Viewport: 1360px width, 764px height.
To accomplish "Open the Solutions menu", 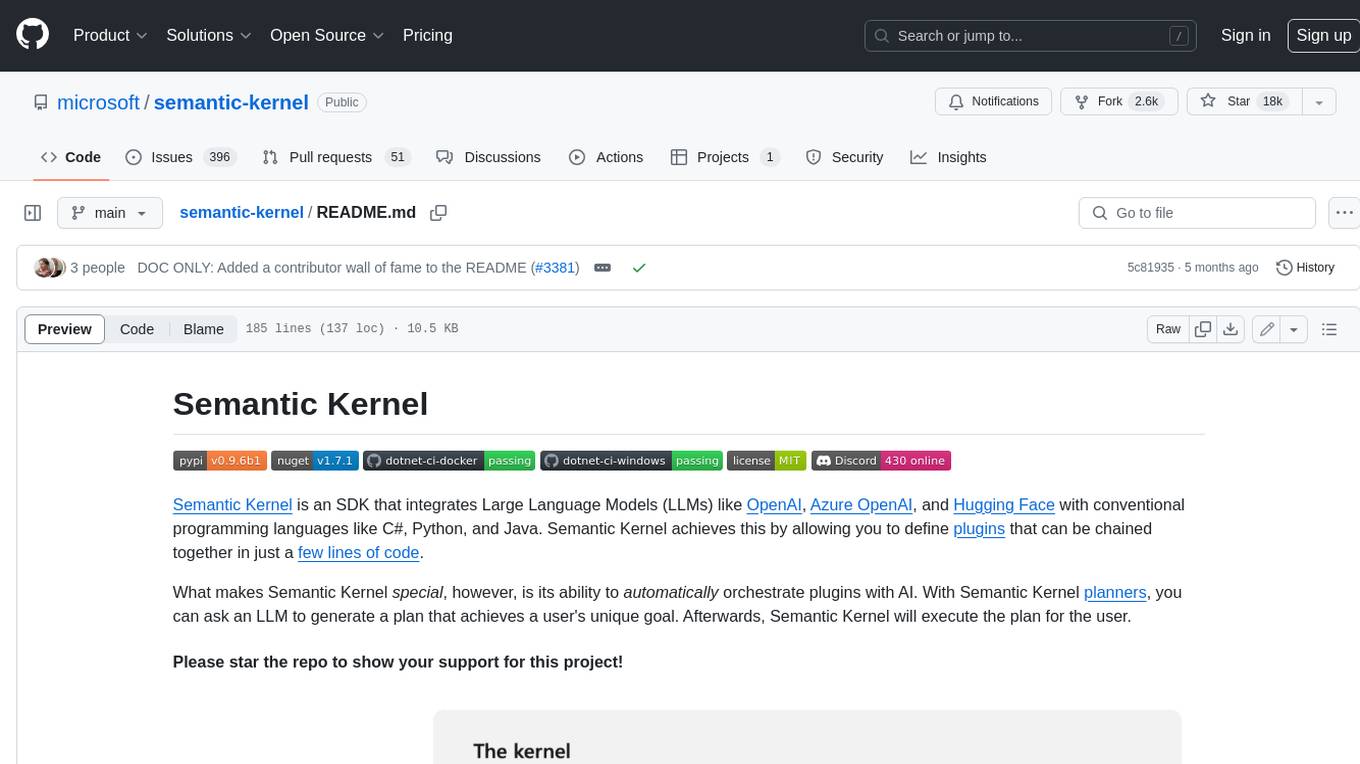I will [x=208, y=35].
